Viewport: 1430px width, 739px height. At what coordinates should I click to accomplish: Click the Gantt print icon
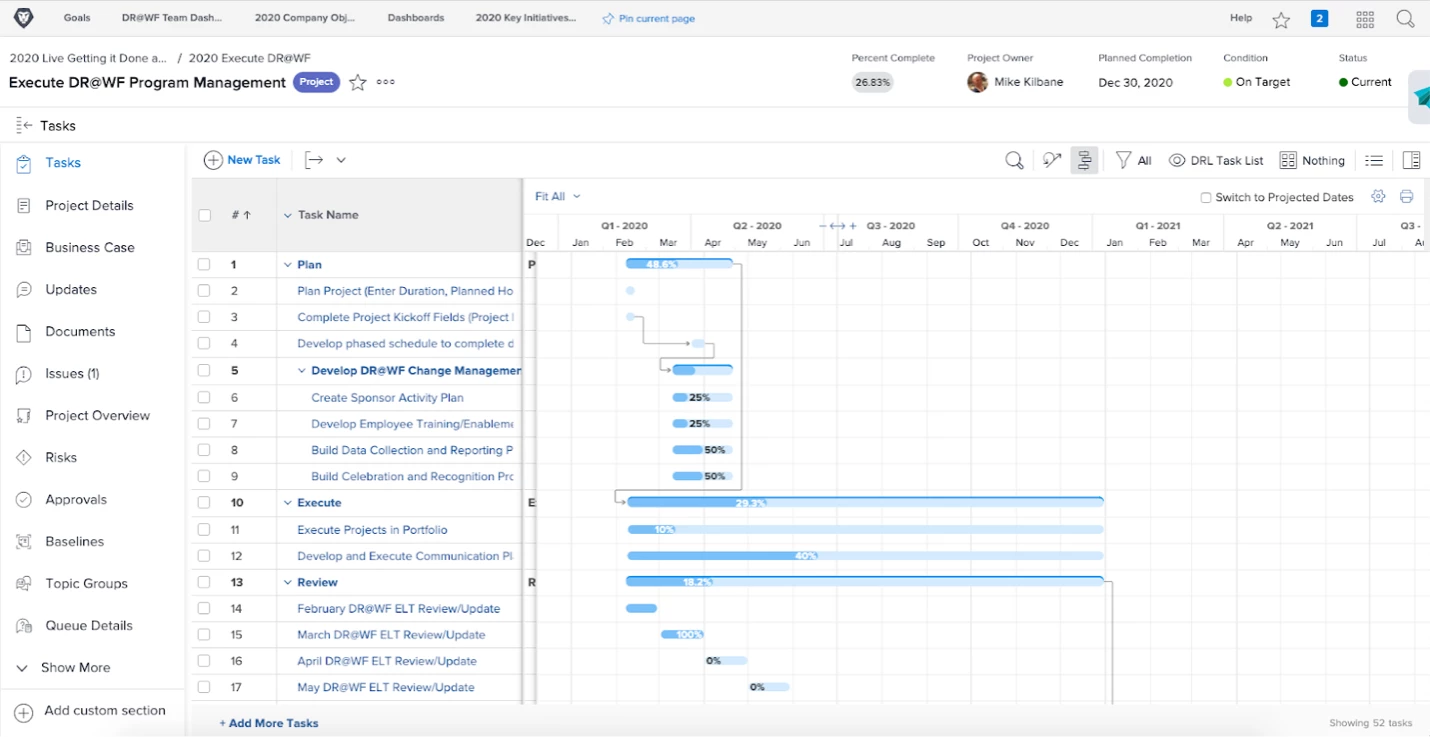pos(1407,197)
